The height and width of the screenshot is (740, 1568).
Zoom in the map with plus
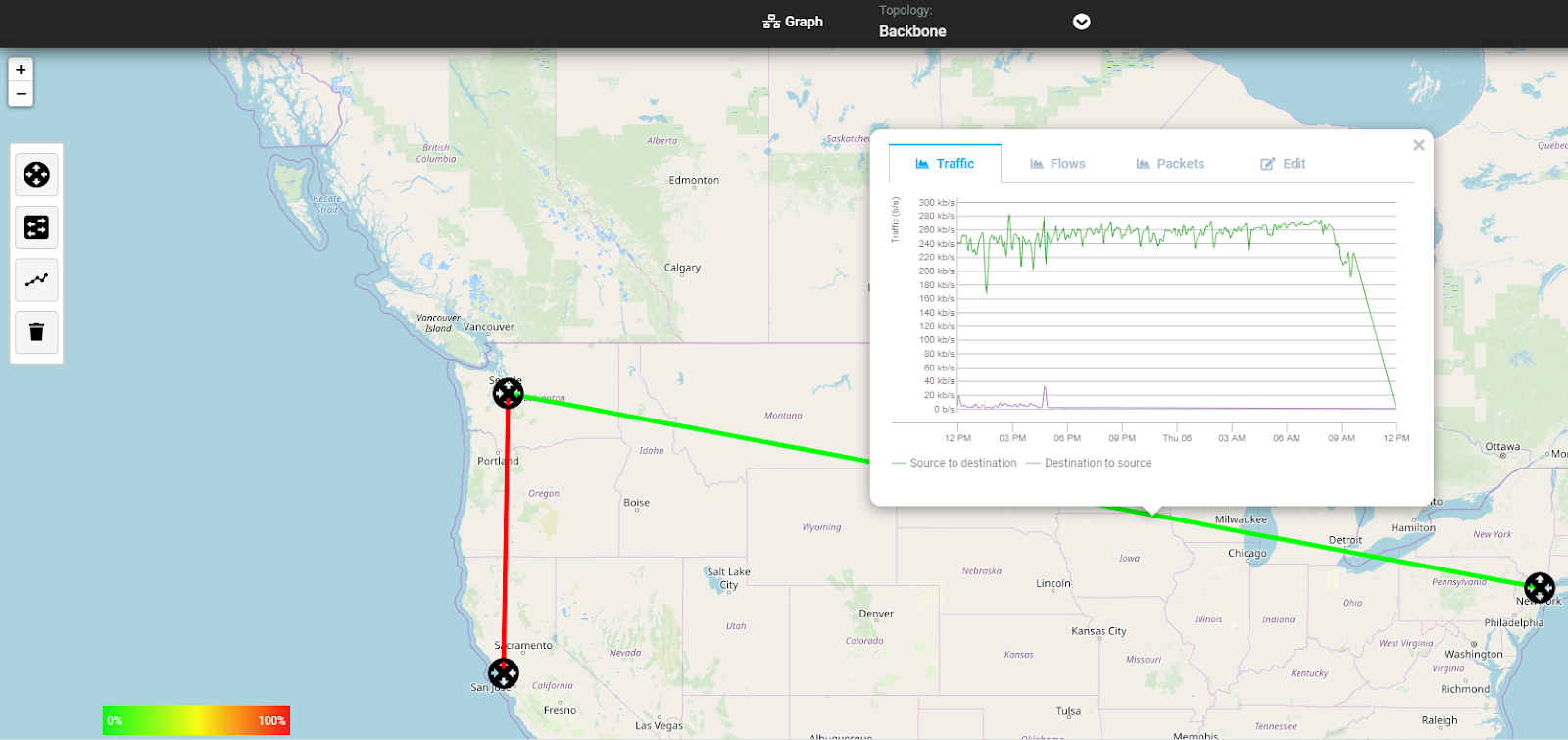pos(21,70)
